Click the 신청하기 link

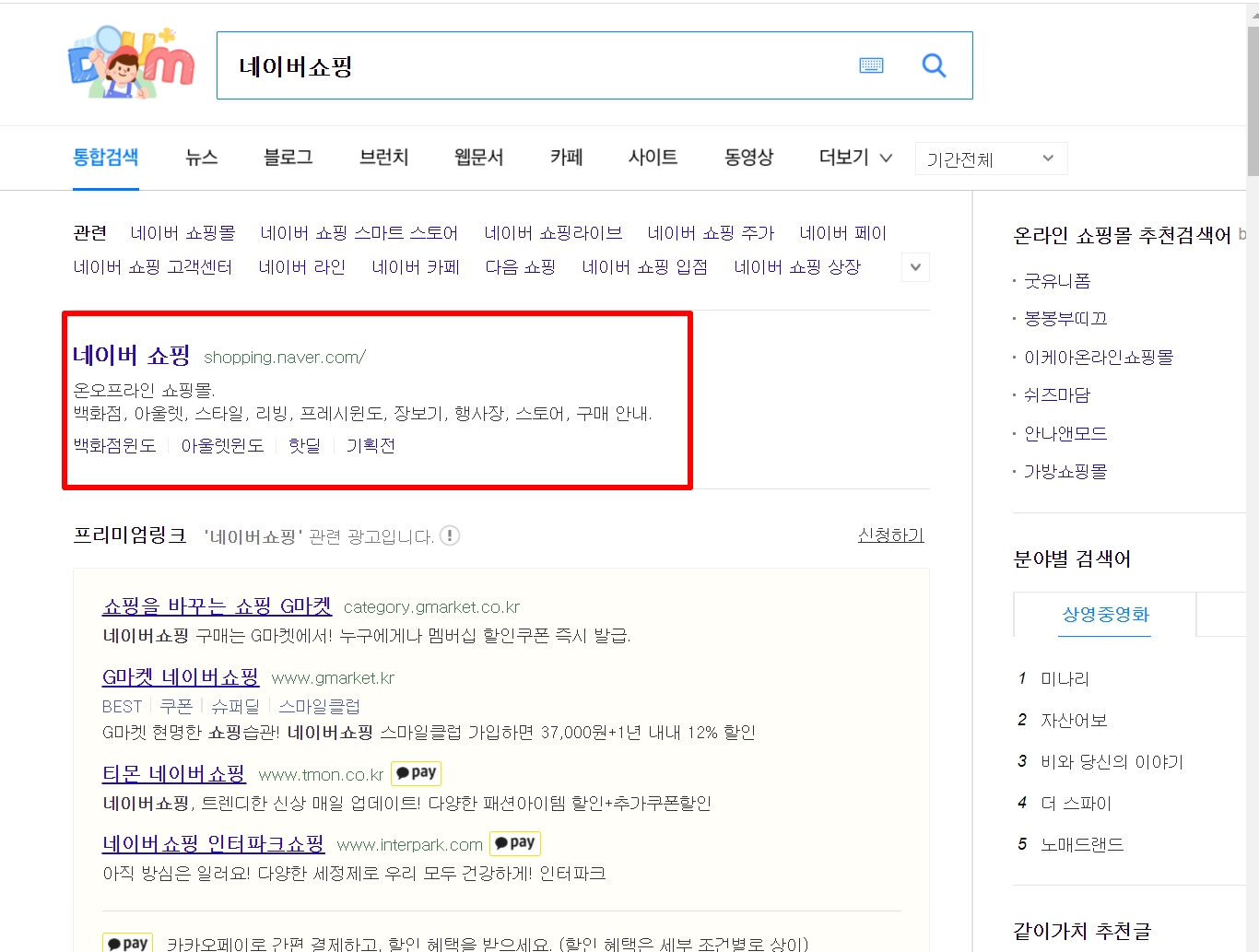[x=891, y=535]
